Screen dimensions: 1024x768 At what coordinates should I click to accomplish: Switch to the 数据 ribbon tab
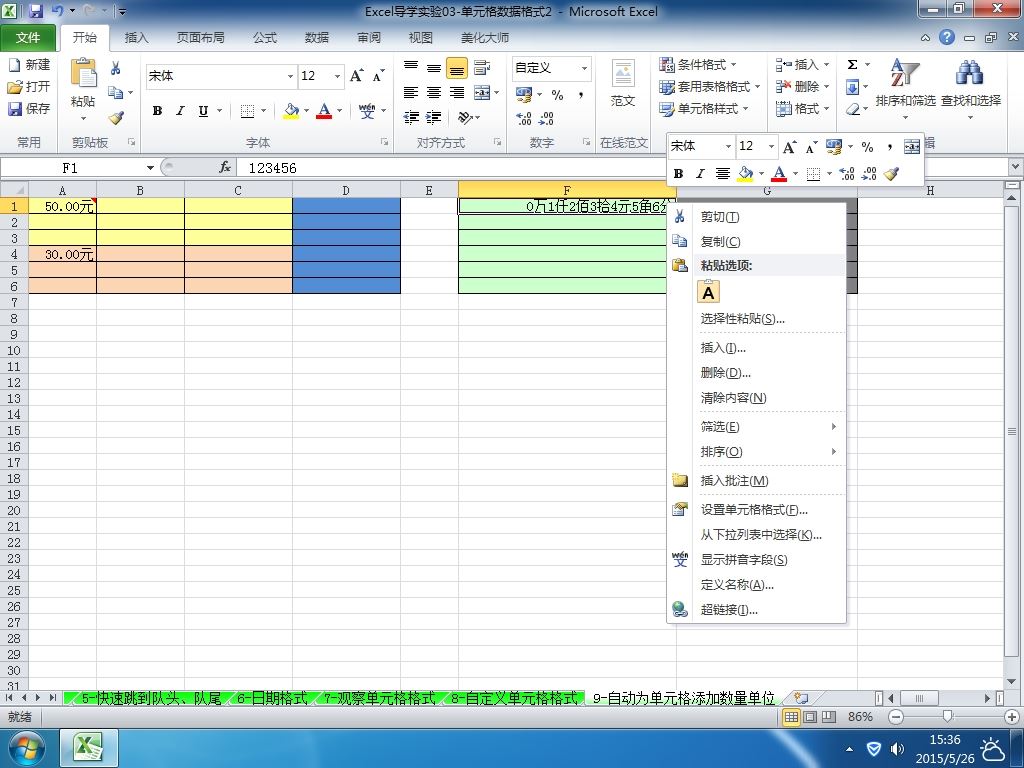click(x=317, y=38)
